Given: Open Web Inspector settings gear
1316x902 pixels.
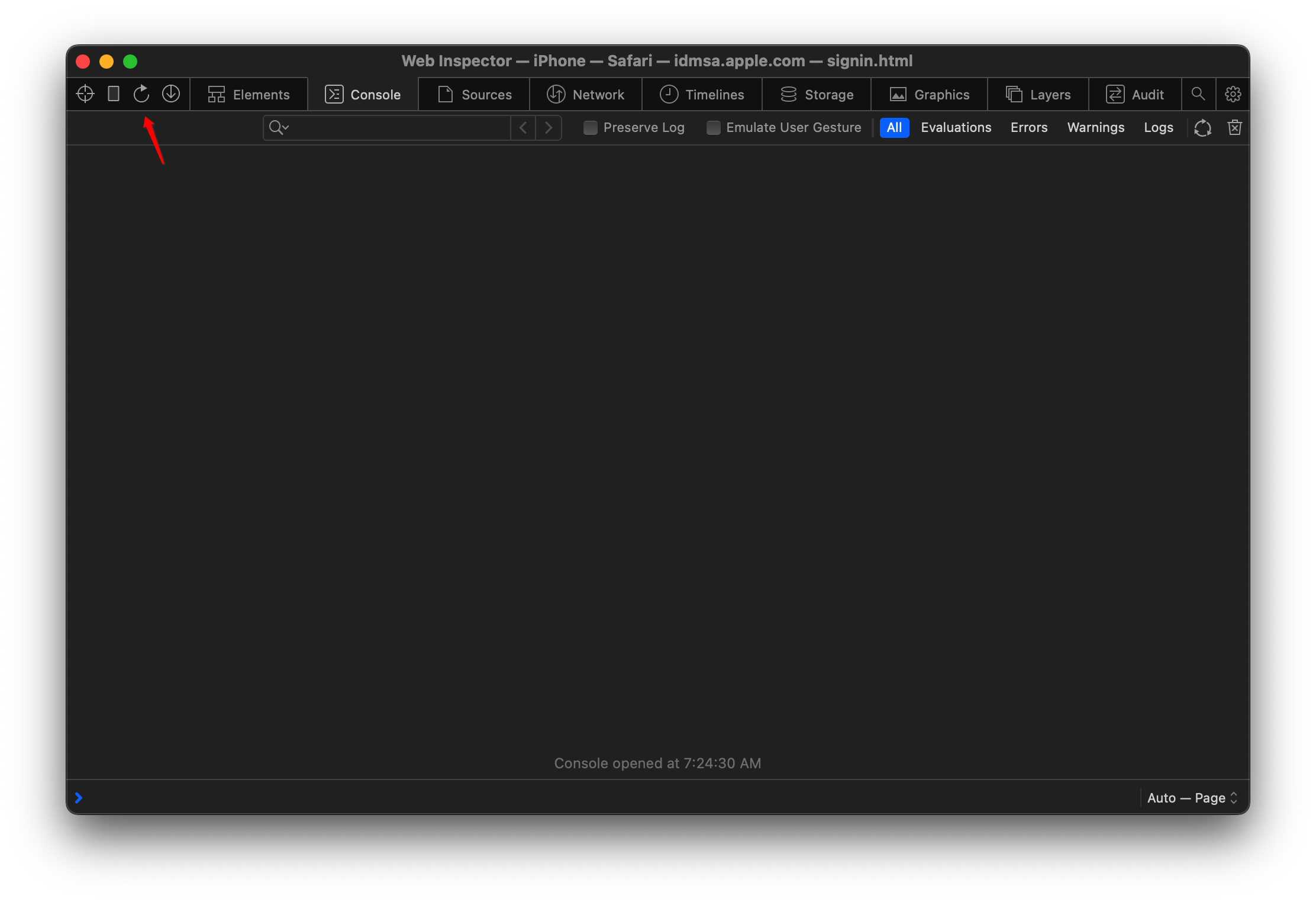Looking at the screenshot, I should coord(1233,94).
